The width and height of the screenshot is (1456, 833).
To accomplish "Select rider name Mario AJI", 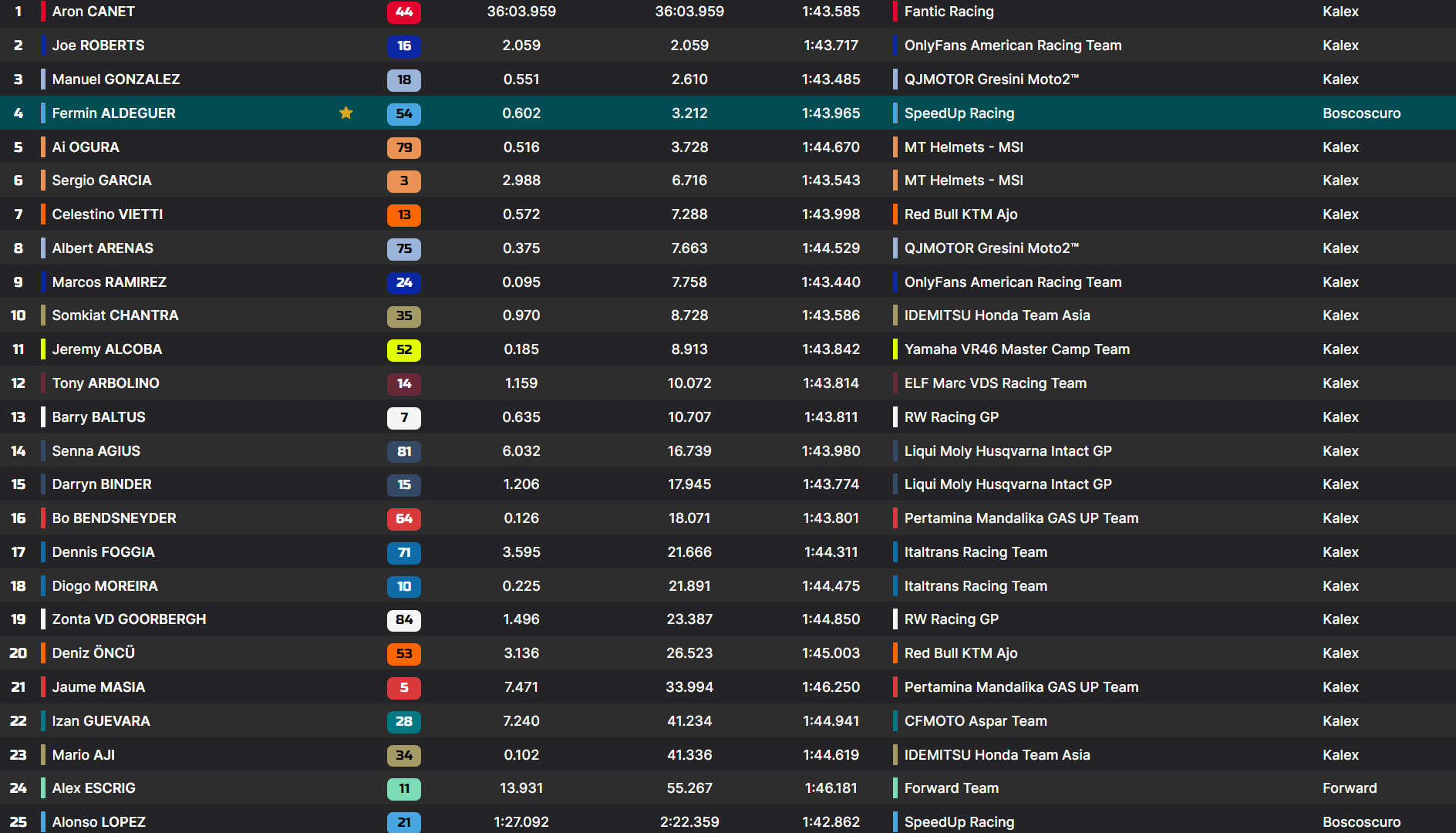I will (83, 755).
